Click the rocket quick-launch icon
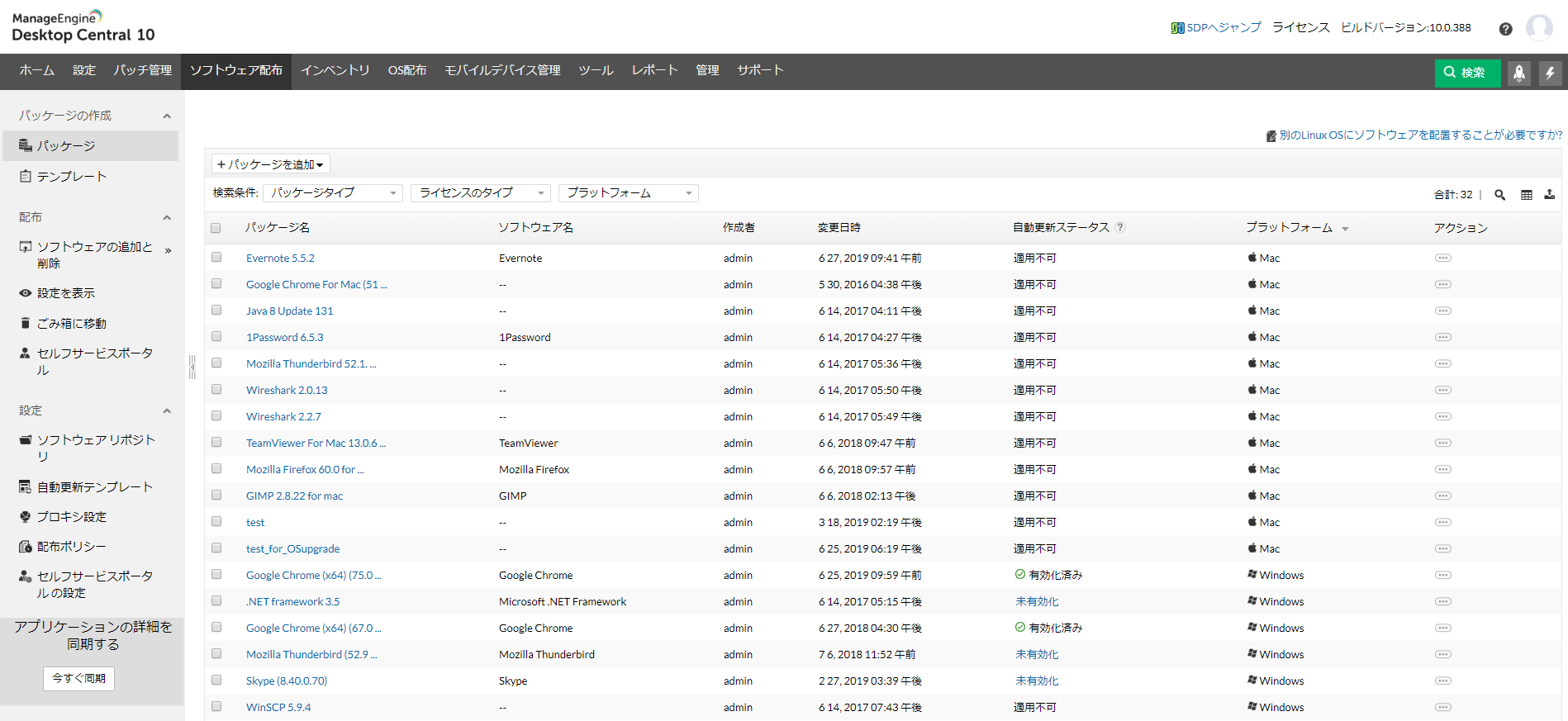This screenshot has width=1568, height=721. click(1518, 73)
